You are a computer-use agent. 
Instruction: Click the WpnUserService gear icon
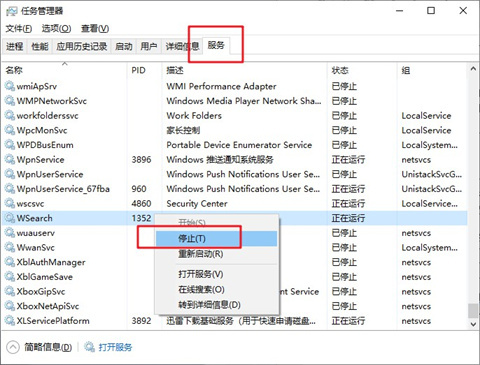tap(10, 174)
